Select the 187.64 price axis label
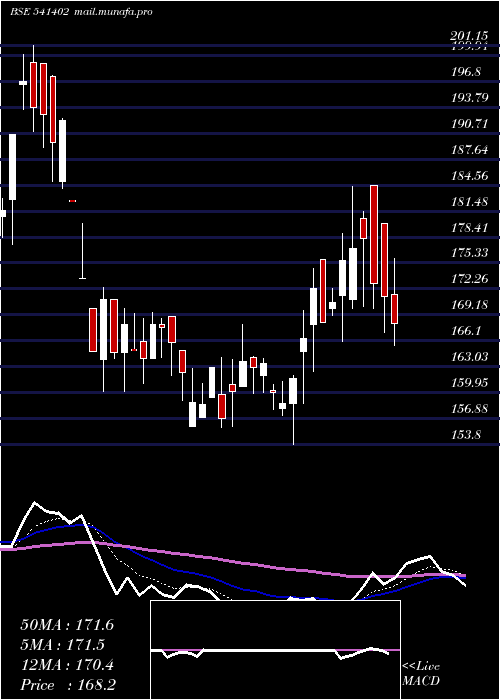This screenshot has width=500, height=700. pos(470,150)
